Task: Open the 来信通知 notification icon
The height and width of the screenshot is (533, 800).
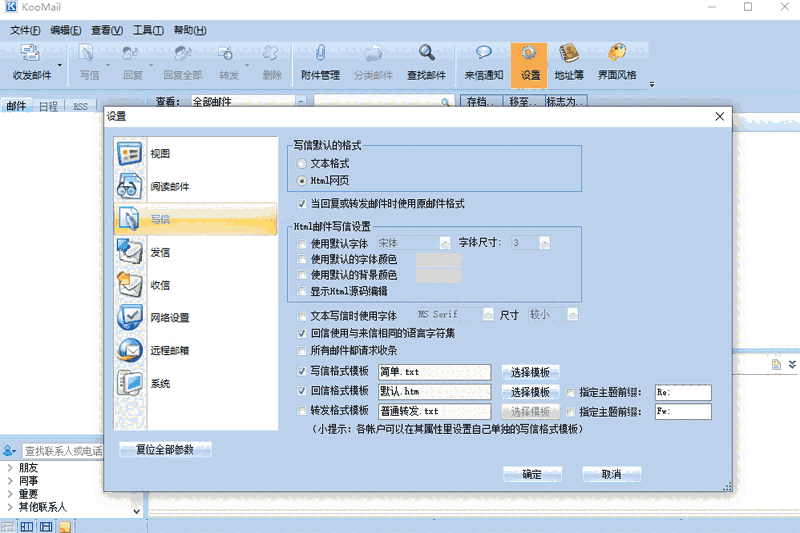Action: coord(484,62)
